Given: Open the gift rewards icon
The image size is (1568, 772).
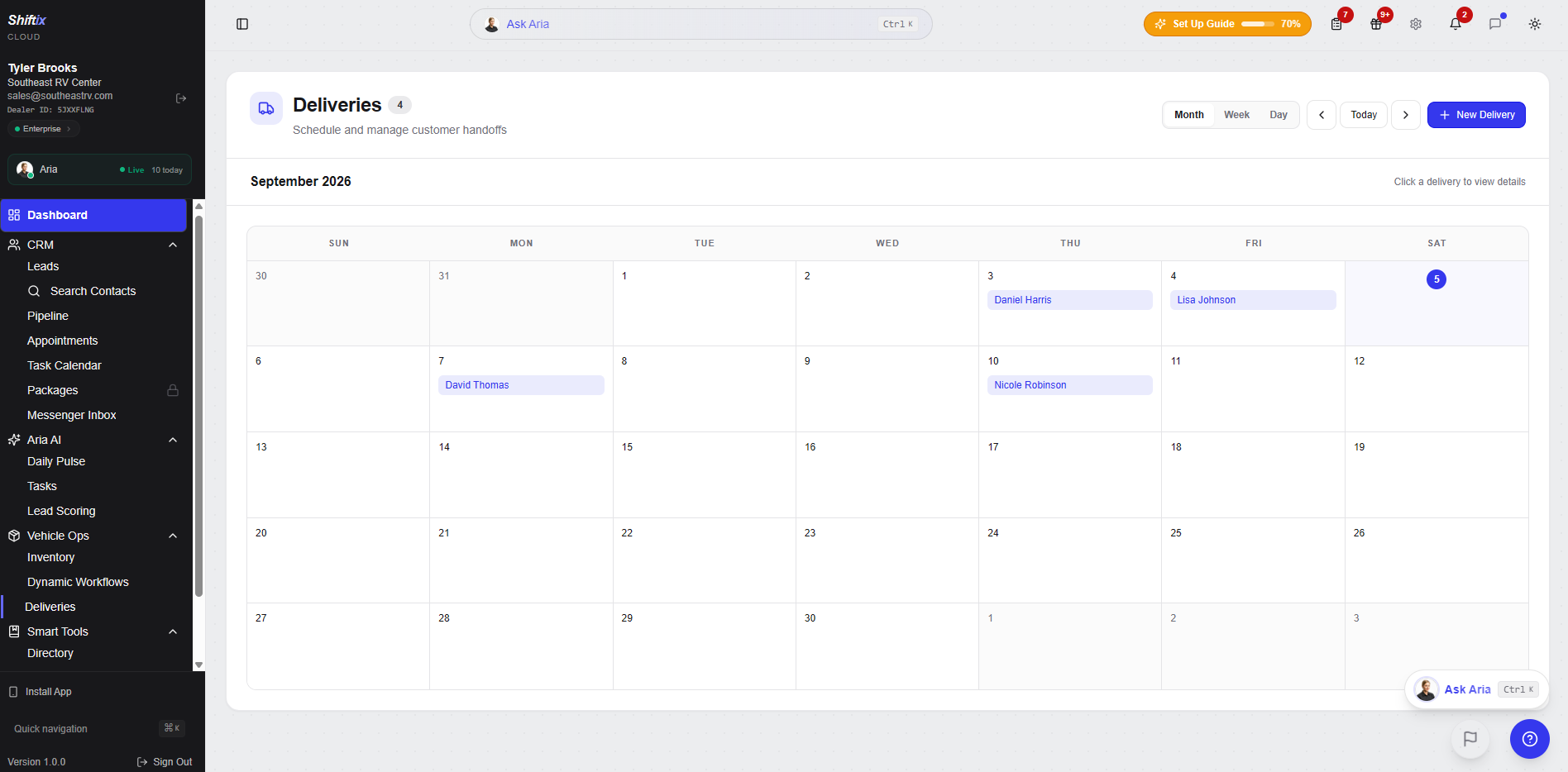Looking at the screenshot, I should (1376, 24).
